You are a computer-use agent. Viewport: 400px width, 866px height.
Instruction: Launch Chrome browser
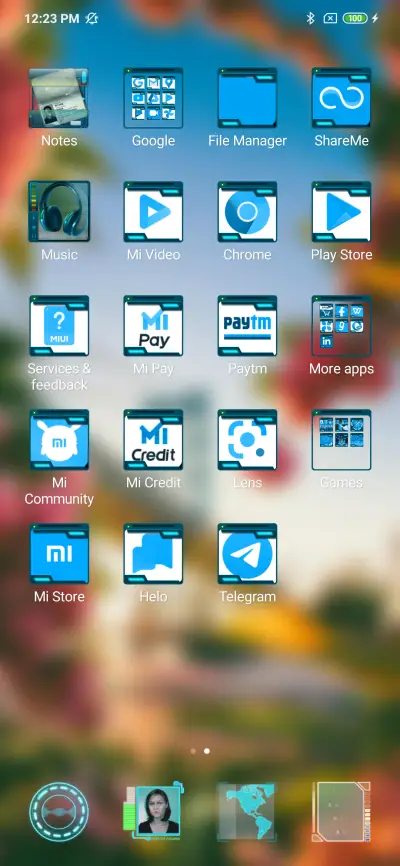pos(247,212)
